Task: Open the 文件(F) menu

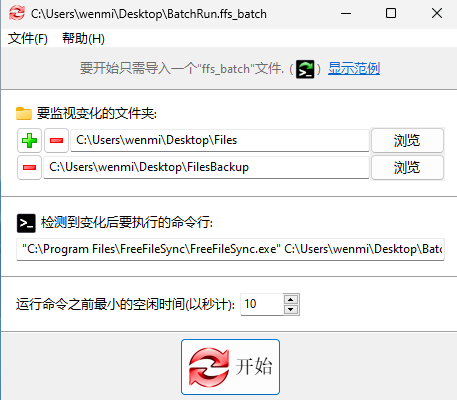Action: (28, 39)
